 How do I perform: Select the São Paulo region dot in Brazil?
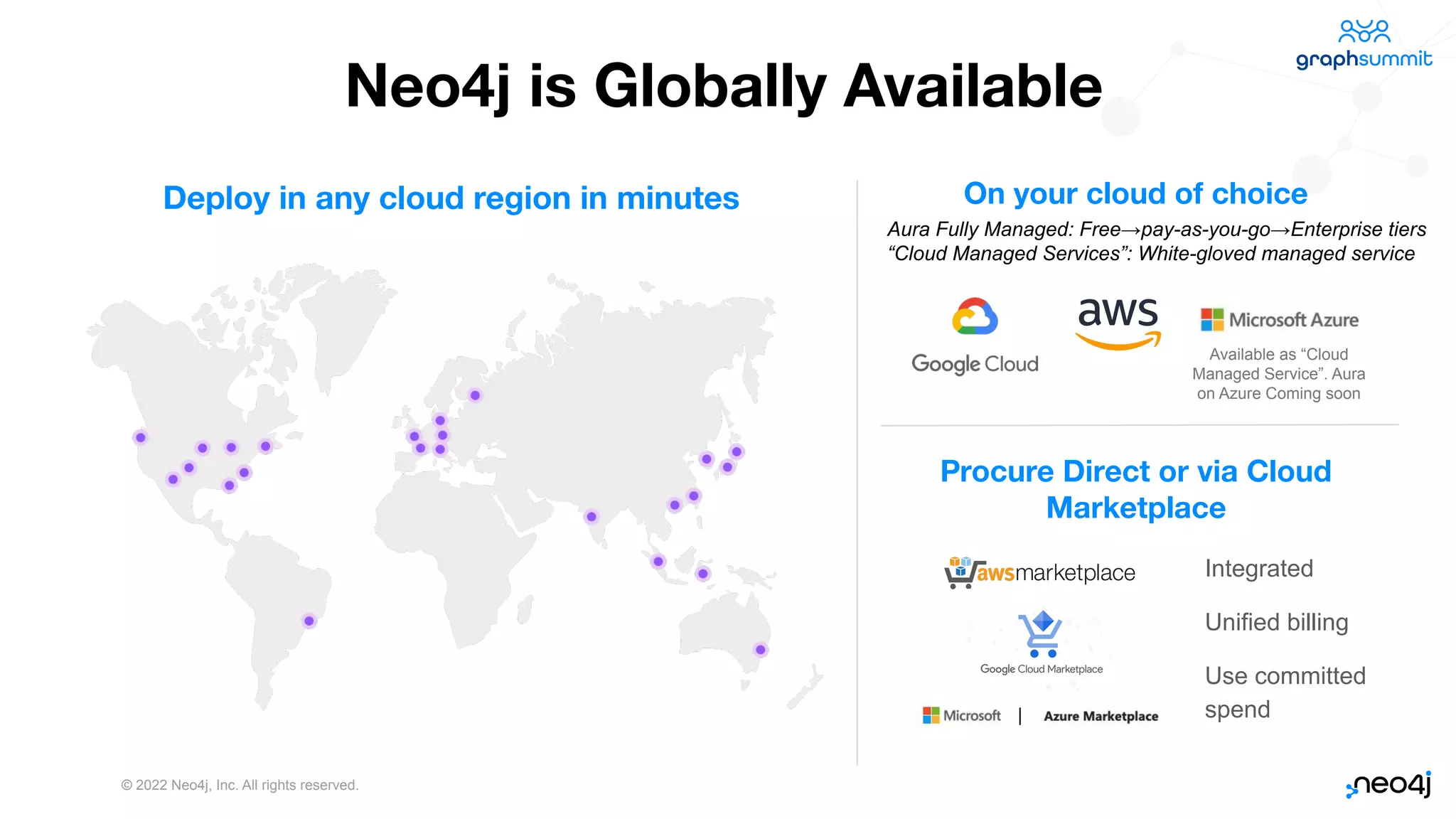pos(309,621)
